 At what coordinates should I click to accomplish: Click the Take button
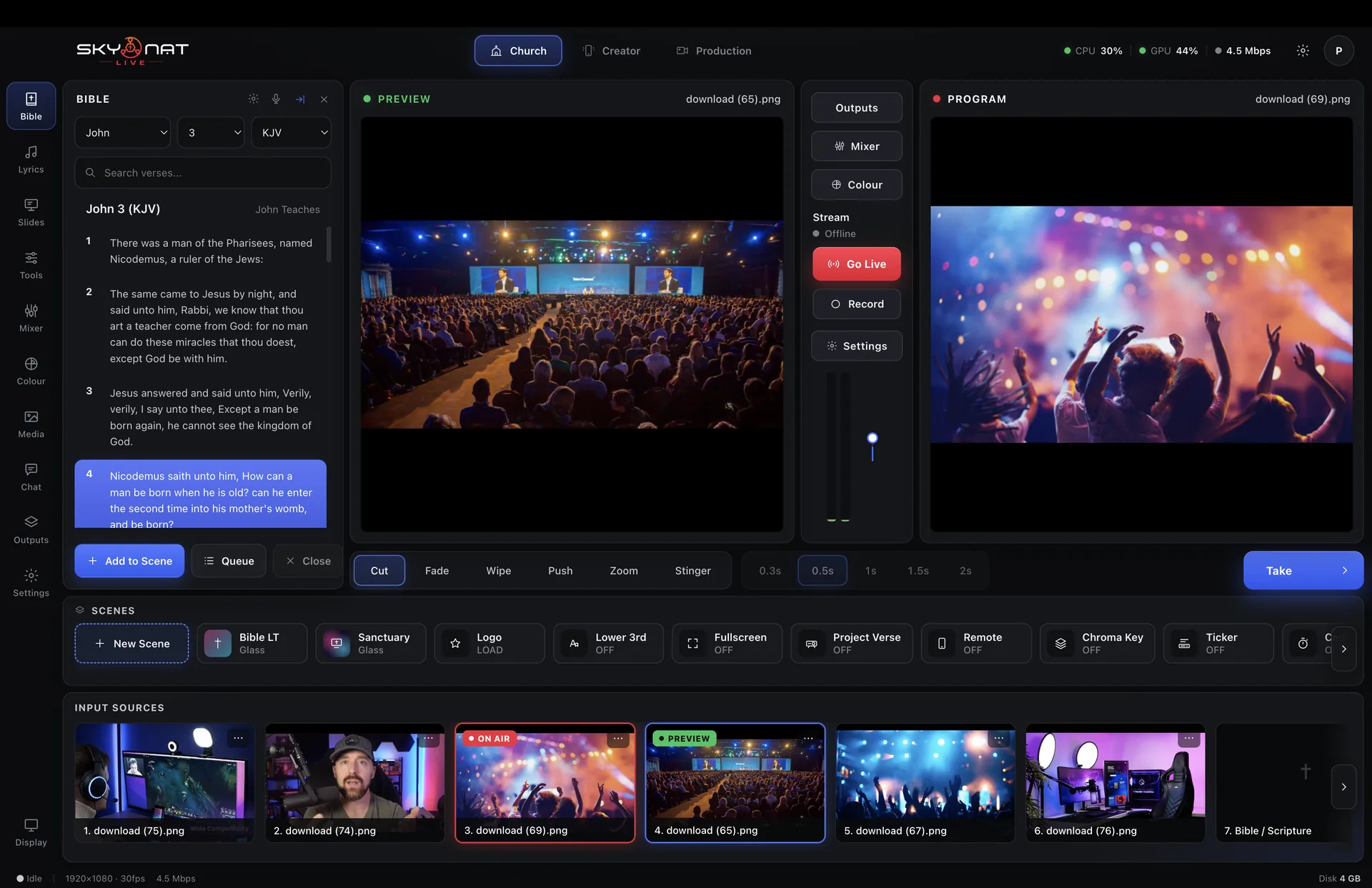[x=1303, y=570]
